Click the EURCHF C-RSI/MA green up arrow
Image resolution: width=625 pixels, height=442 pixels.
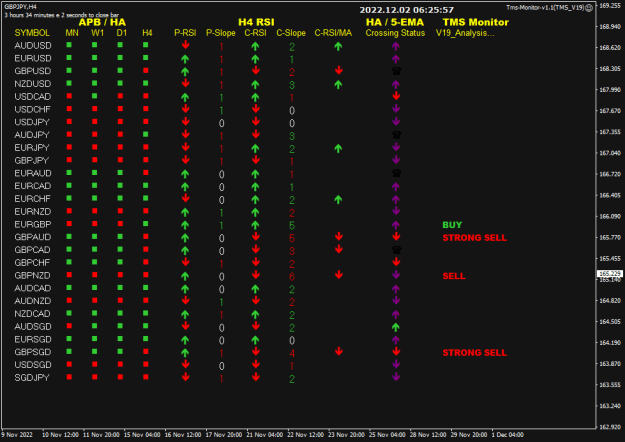(x=338, y=200)
